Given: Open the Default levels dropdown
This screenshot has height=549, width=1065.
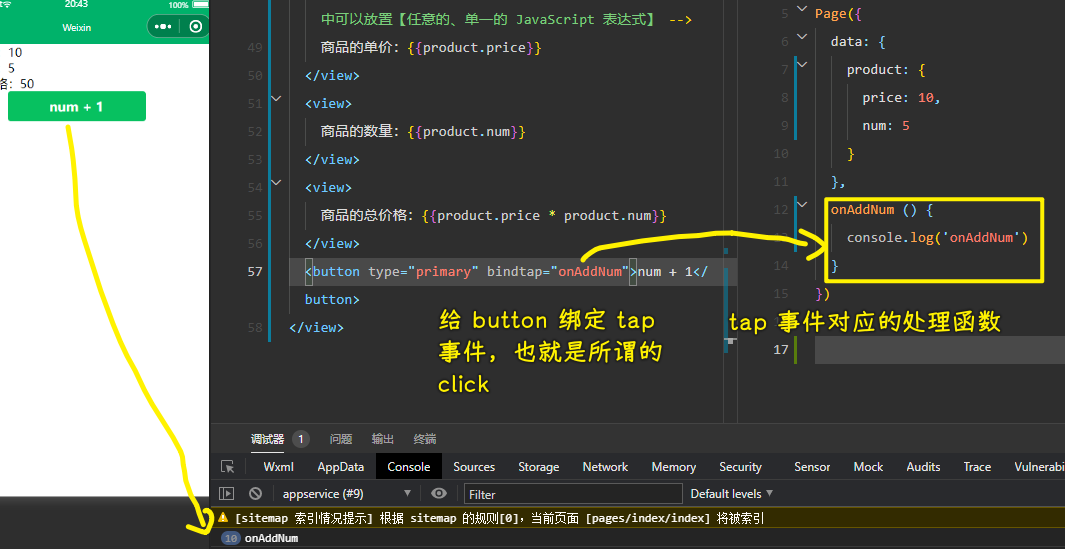Looking at the screenshot, I should click(x=732, y=493).
